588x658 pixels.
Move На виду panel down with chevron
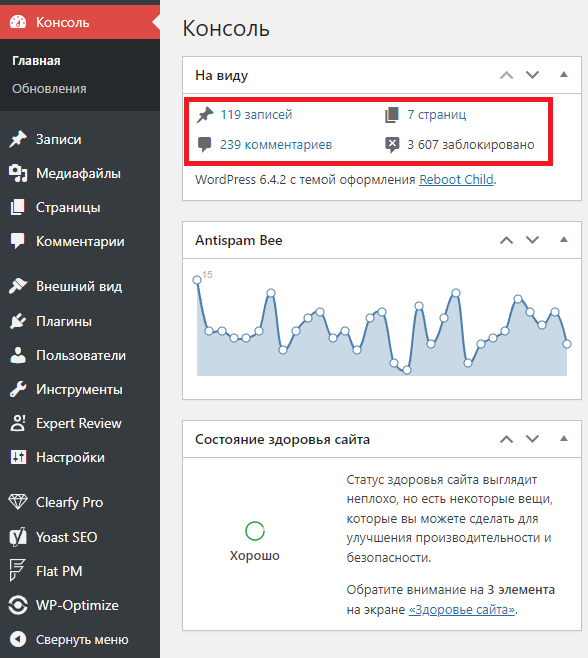532,75
